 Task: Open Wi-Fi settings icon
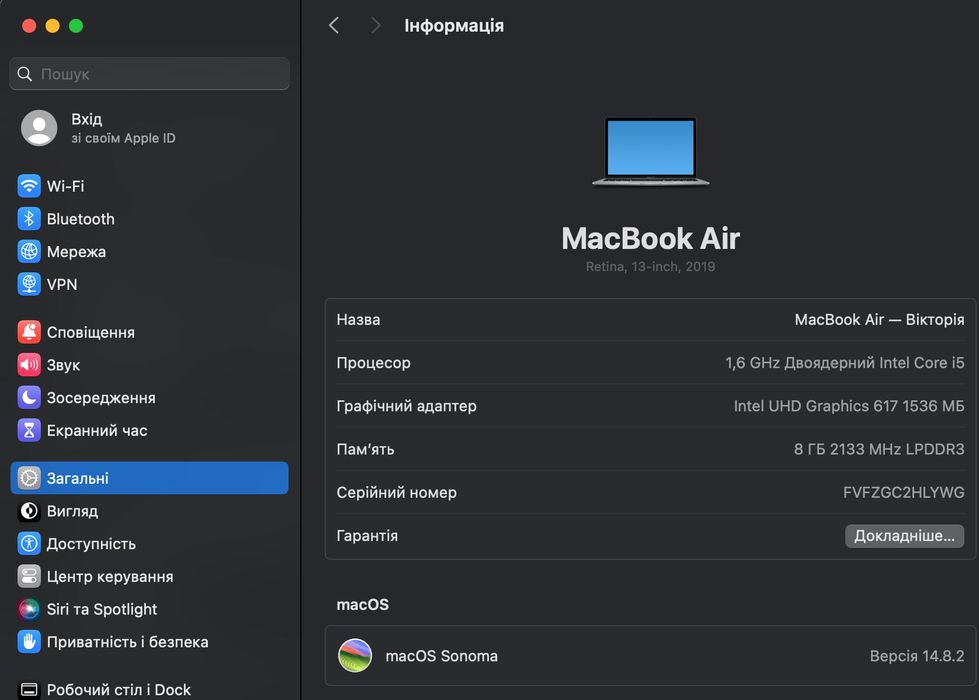point(29,185)
